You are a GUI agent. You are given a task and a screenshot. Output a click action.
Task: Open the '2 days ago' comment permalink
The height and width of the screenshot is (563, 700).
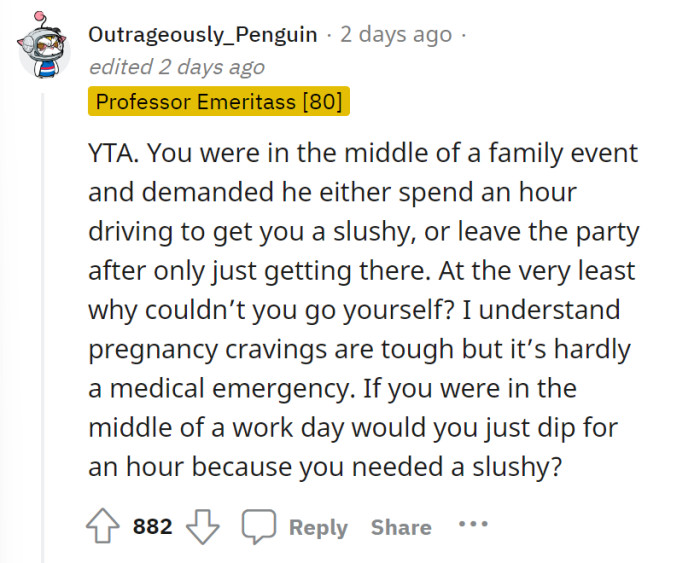396,35
